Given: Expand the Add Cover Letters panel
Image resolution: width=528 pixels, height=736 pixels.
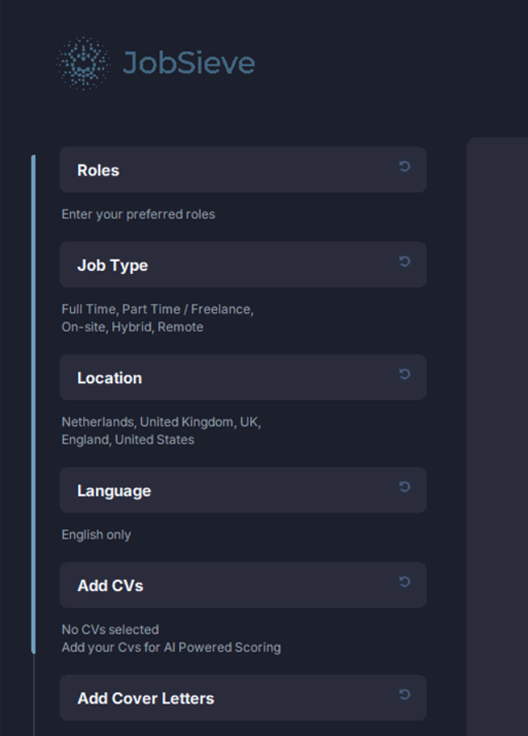Looking at the screenshot, I should tap(243, 698).
